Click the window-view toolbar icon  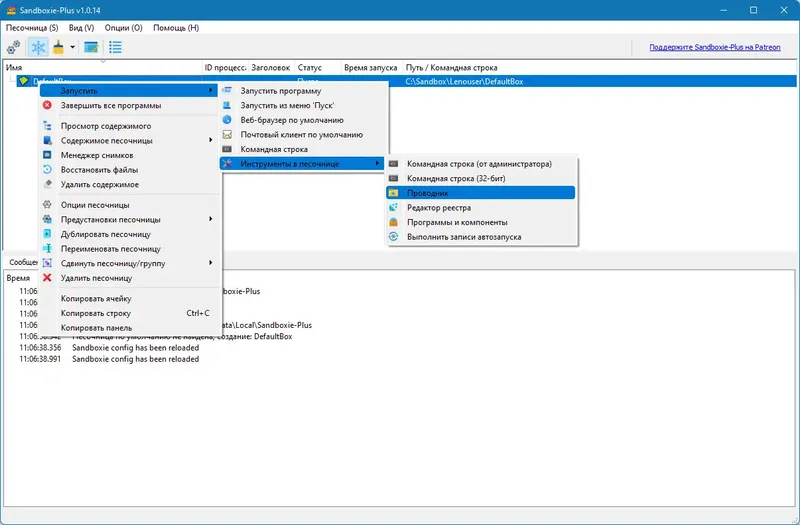pos(91,47)
